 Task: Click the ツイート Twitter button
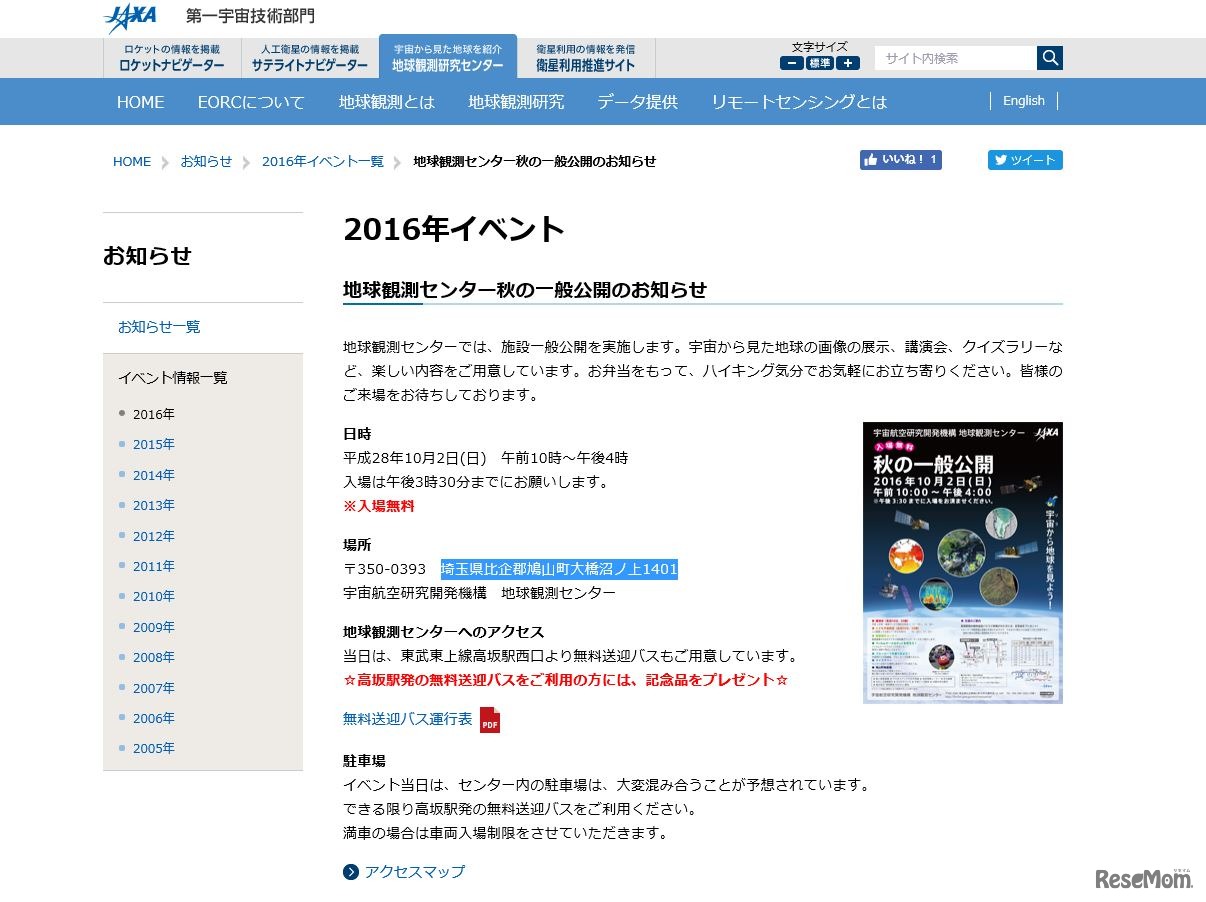pyautogui.click(x=1025, y=160)
